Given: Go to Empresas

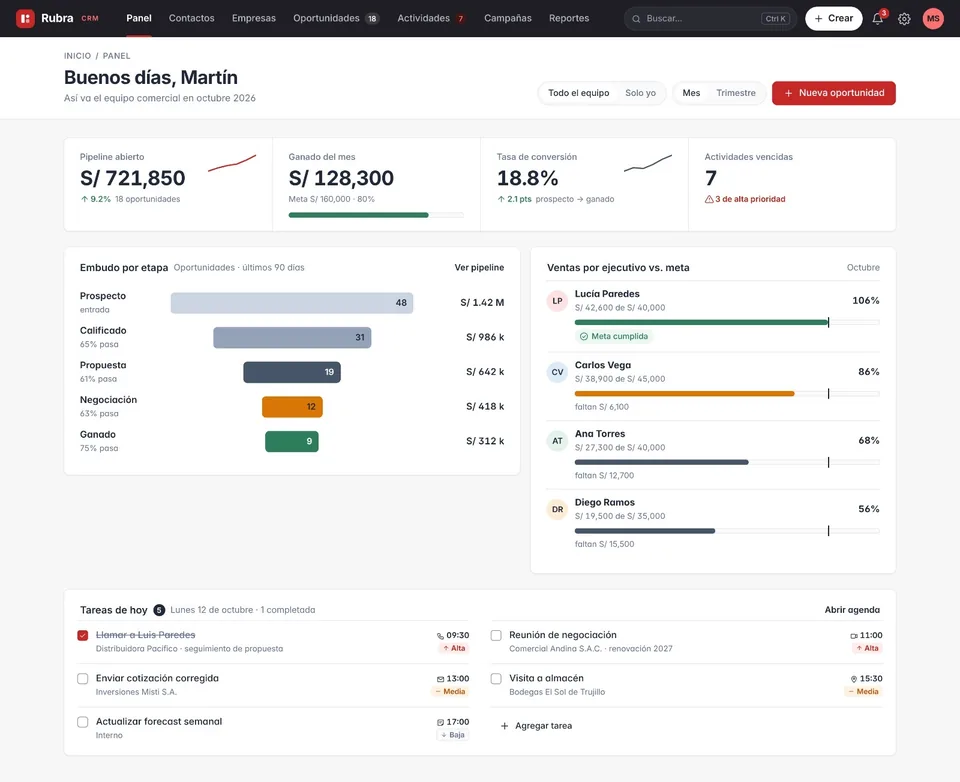Looking at the screenshot, I should [x=253, y=18].
